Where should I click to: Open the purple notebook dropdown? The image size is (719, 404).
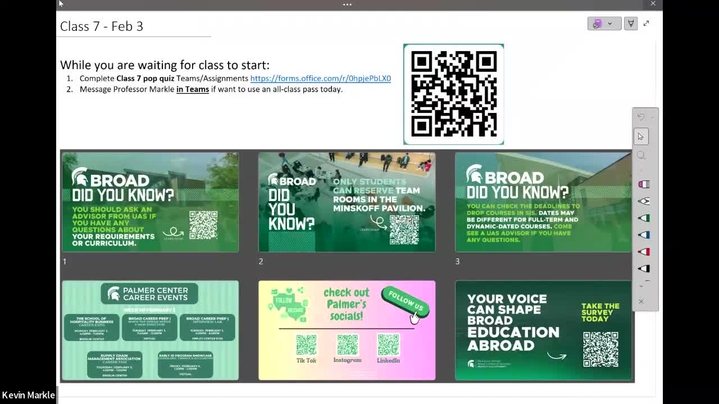click(x=603, y=23)
